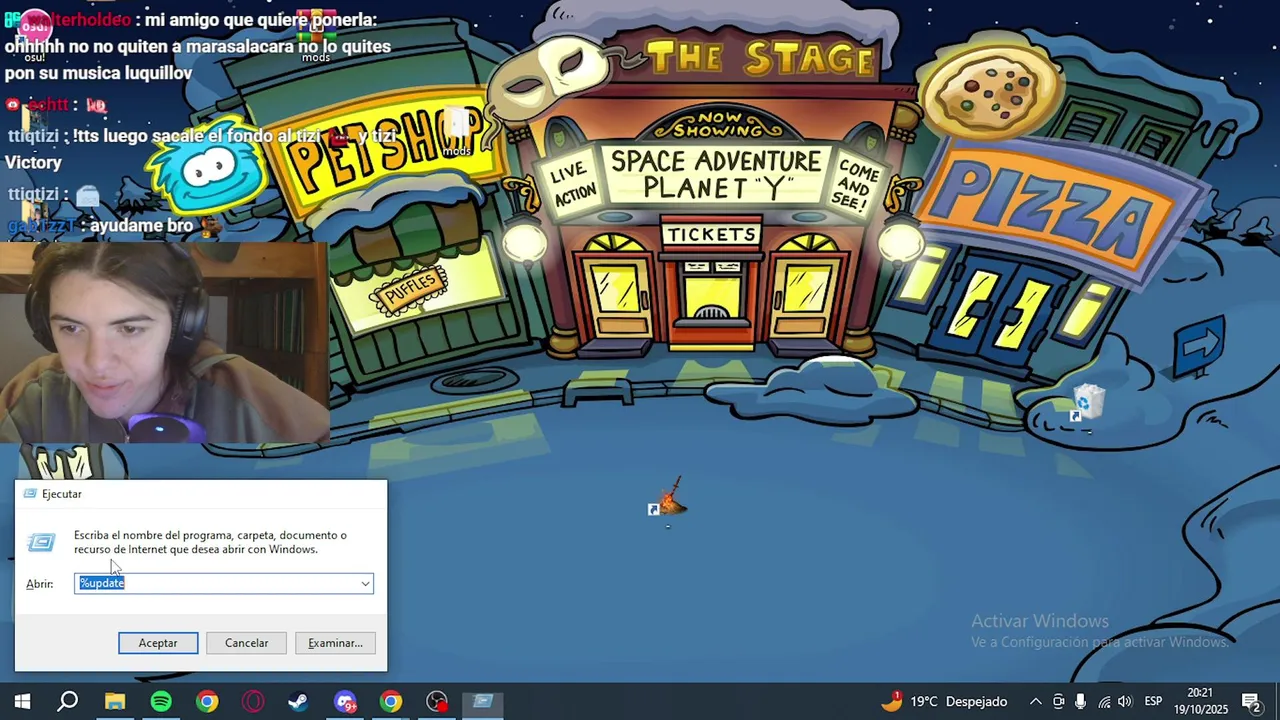The height and width of the screenshot is (720, 1280).
Task: Open File Explorer from the taskbar
Action: pyautogui.click(x=115, y=702)
